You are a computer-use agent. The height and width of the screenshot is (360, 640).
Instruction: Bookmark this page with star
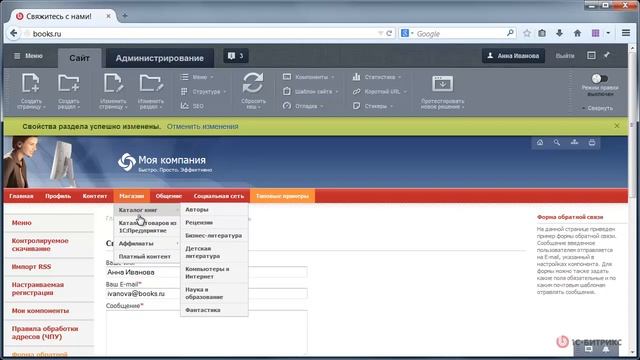(527, 33)
